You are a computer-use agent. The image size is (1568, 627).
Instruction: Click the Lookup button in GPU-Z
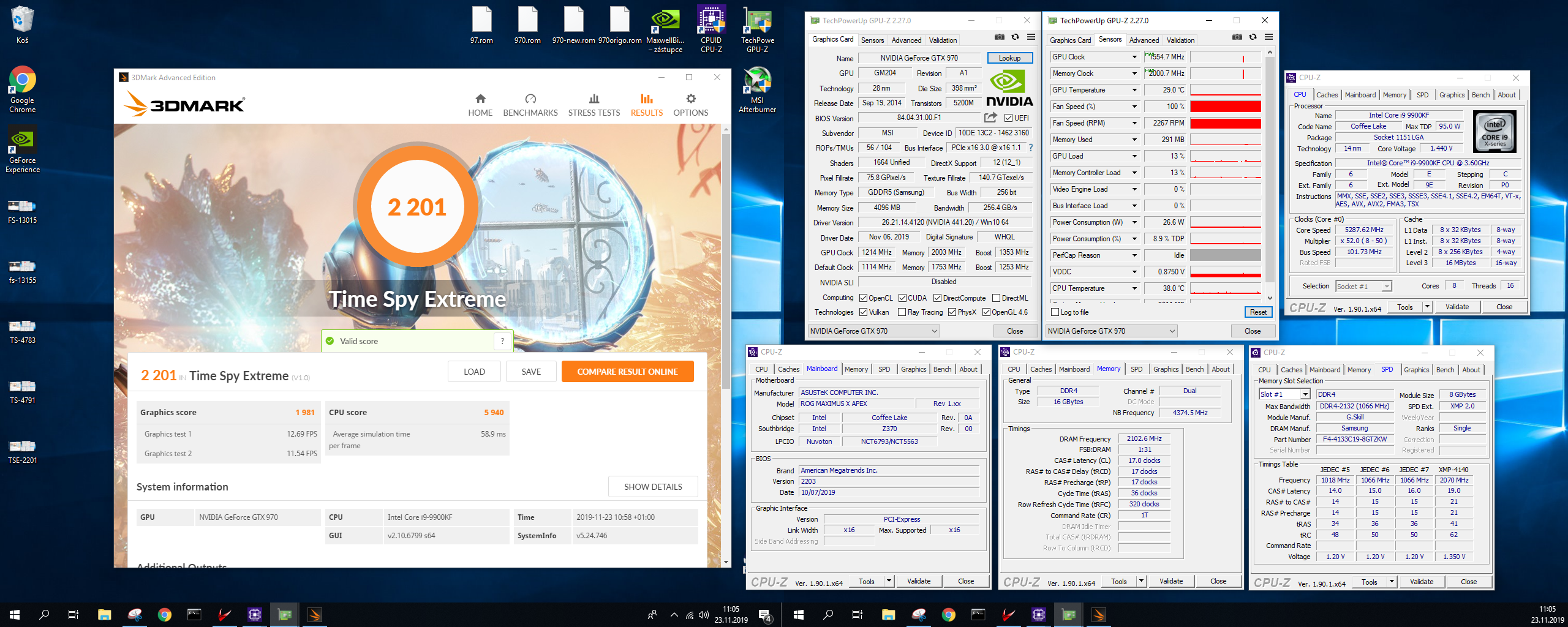(x=1010, y=58)
